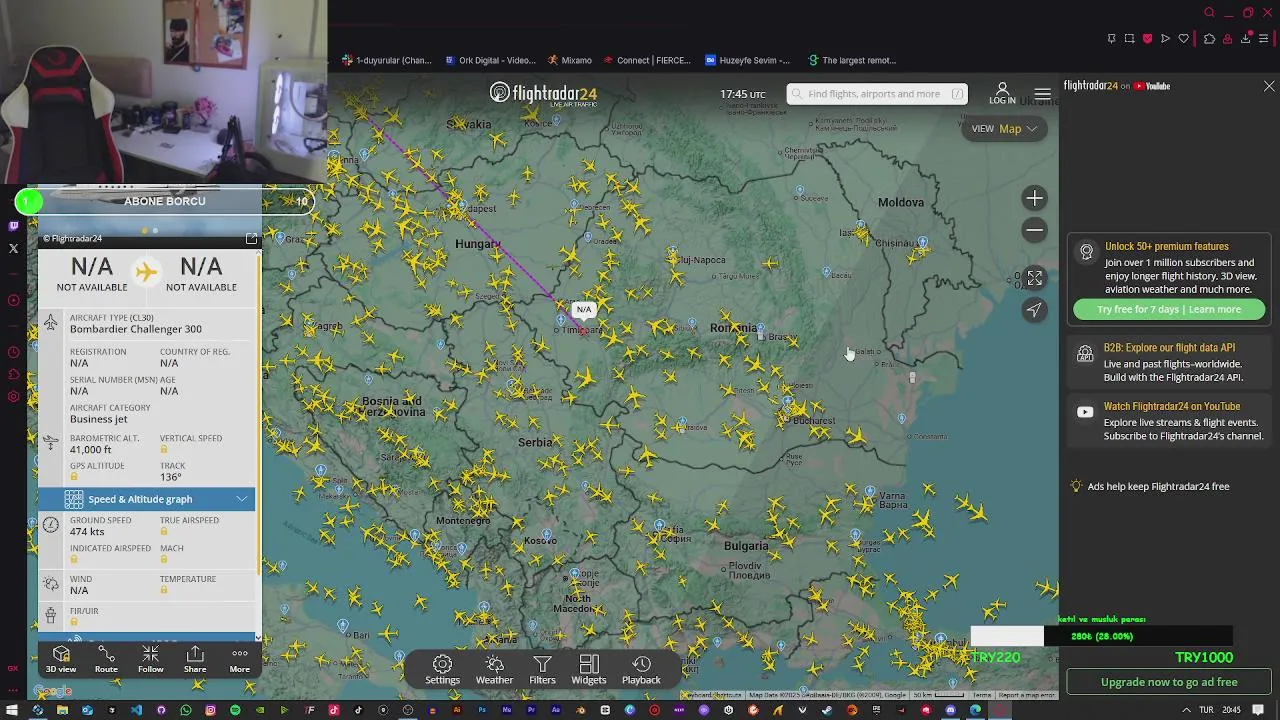Switch to Mixamo tab

[x=570, y=60]
